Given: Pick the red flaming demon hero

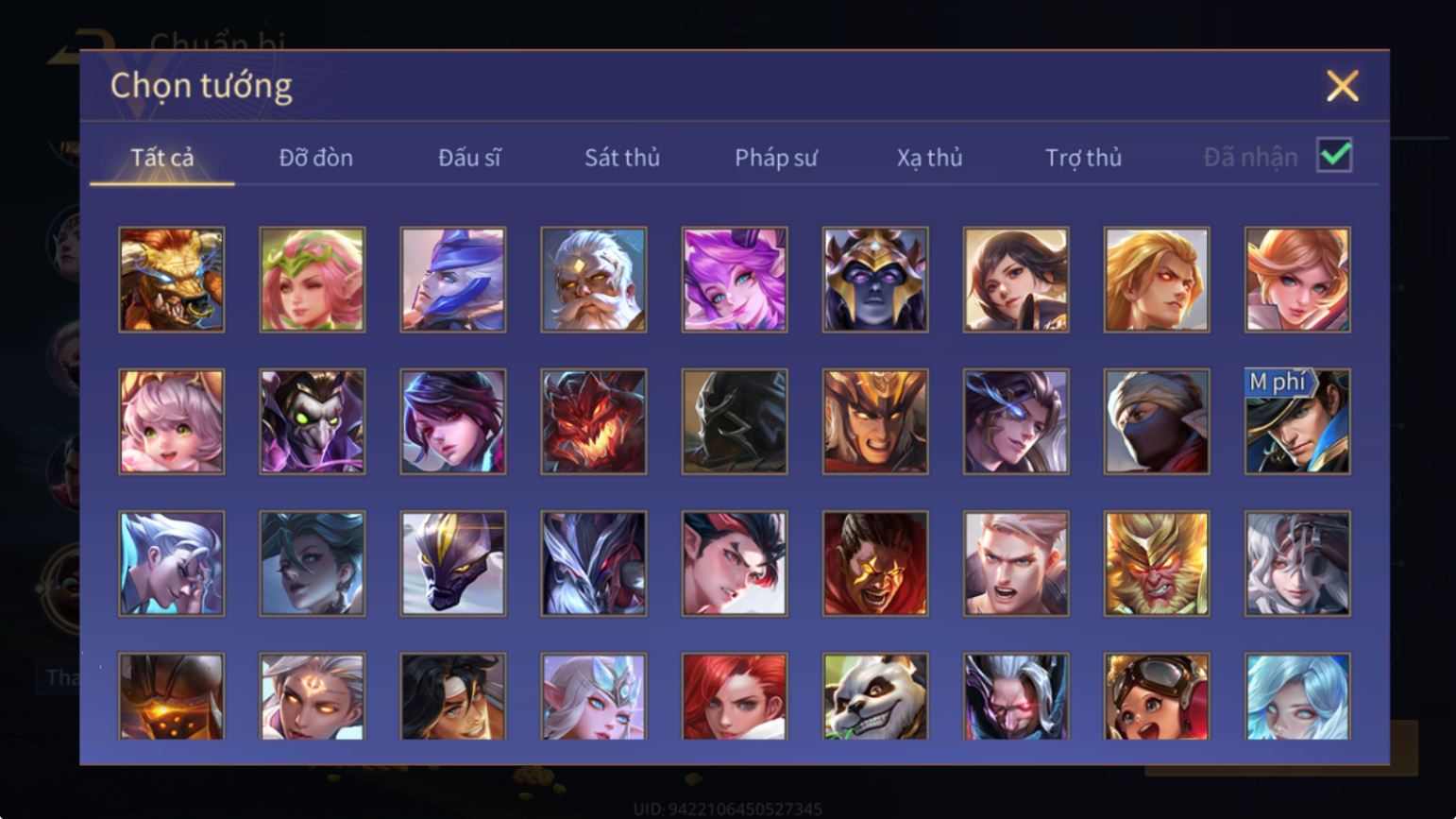Looking at the screenshot, I should pos(594,421).
